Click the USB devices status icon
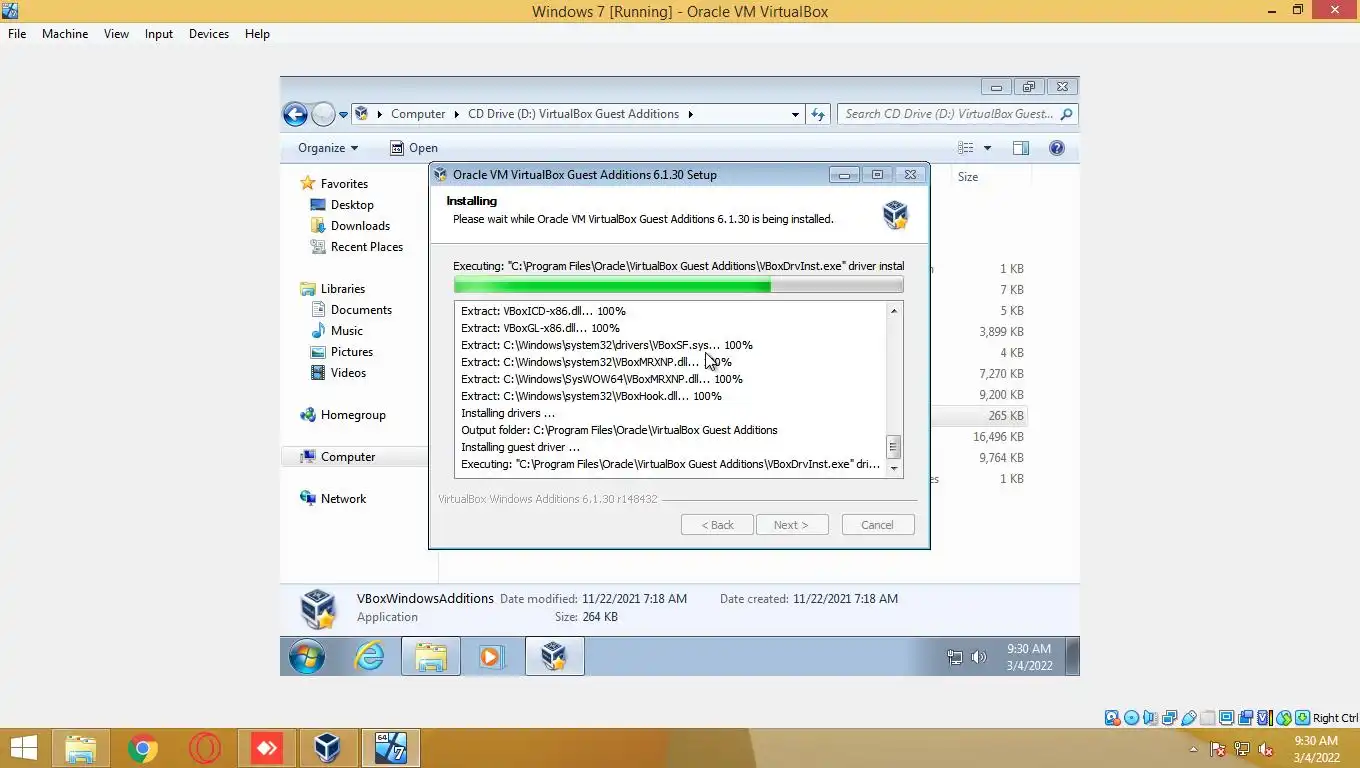Screen dimensions: 1360x768 [x=1189, y=718]
